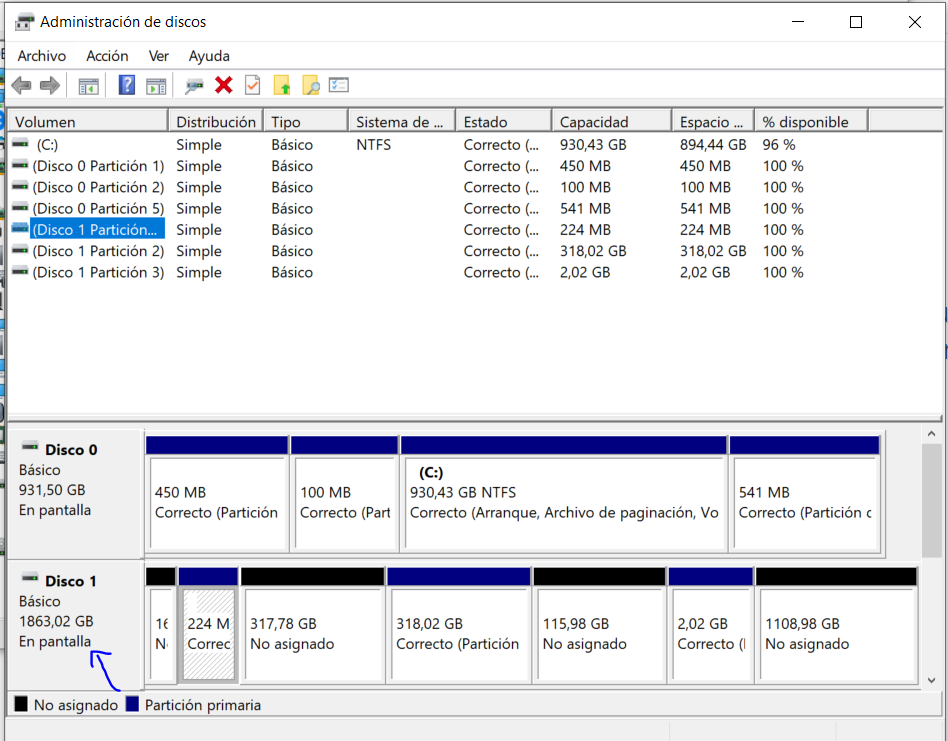Click the scroll down arrow in disk pane
The image size is (948, 741).
coord(931,680)
